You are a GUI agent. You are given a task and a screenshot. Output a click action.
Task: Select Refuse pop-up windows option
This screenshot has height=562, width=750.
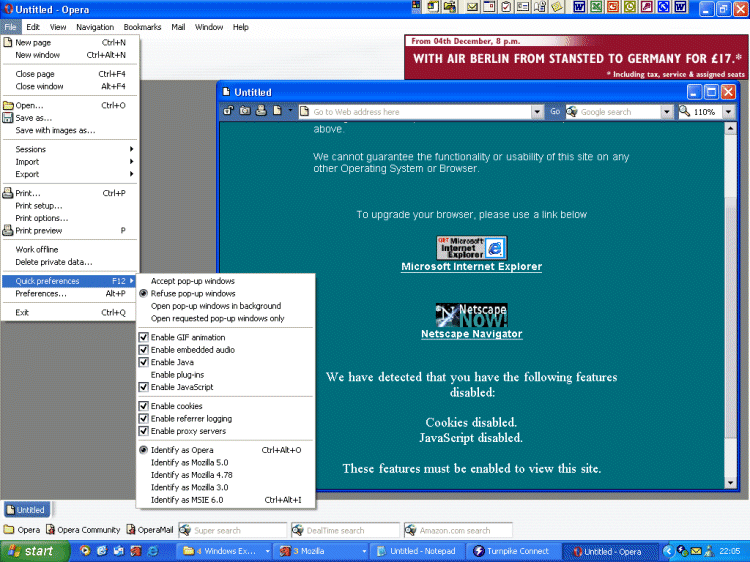[193, 293]
